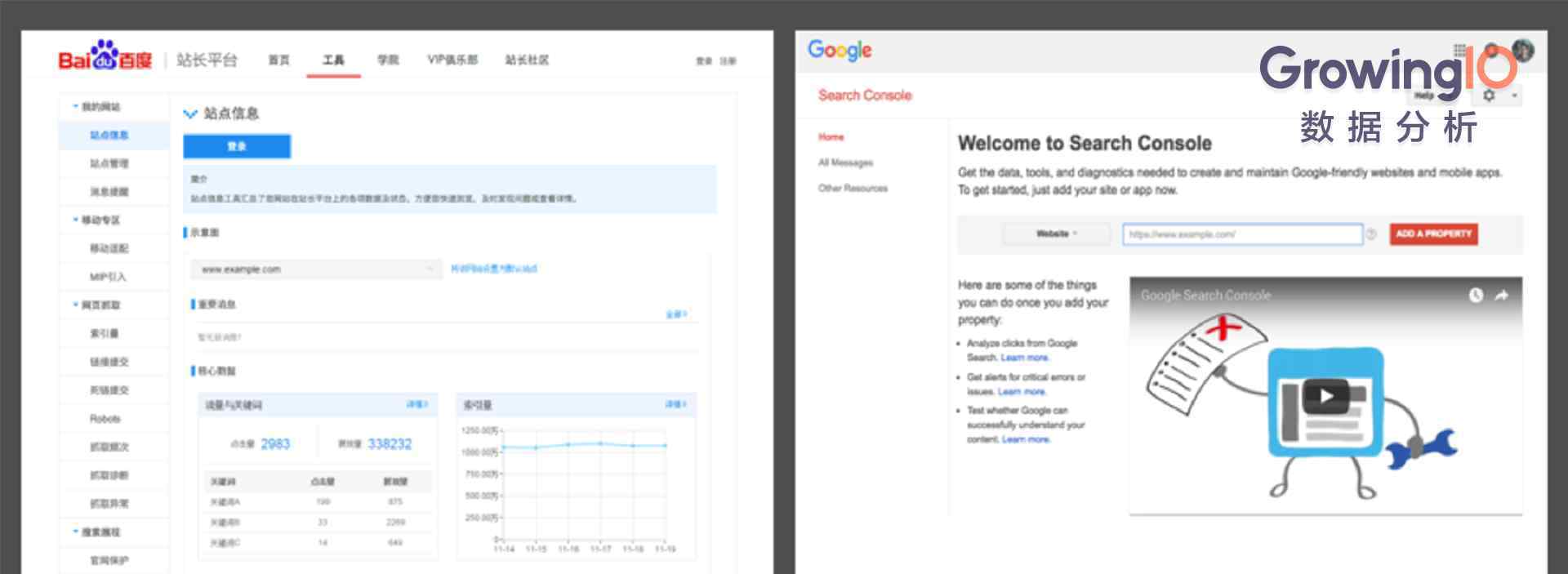Click the Search Console title link
The height and width of the screenshot is (574, 1568).
[865, 96]
